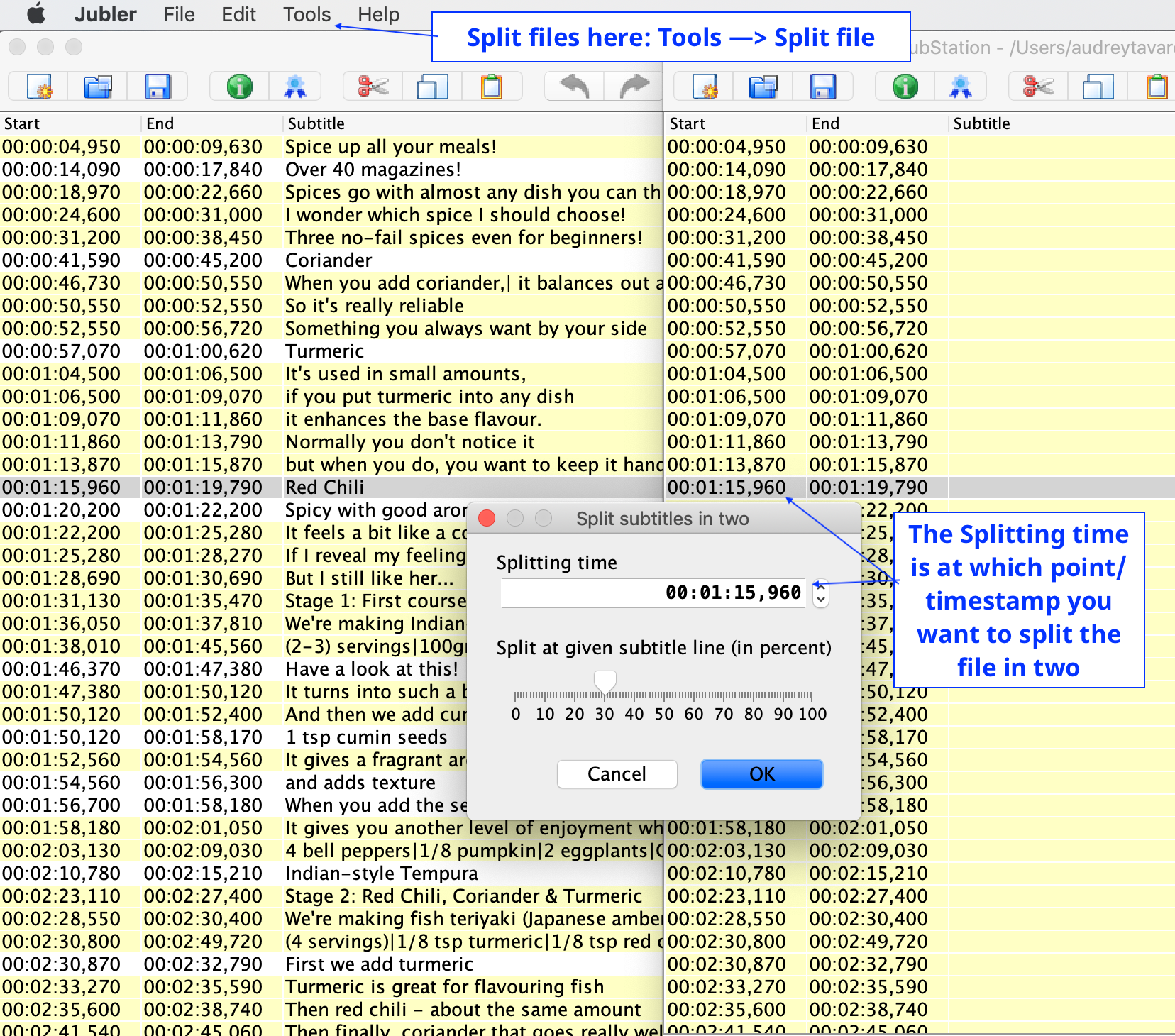The height and width of the screenshot is (1036, 1175).
Task: Click the blue figure icon in right toolbar
Action: [961, 87]
